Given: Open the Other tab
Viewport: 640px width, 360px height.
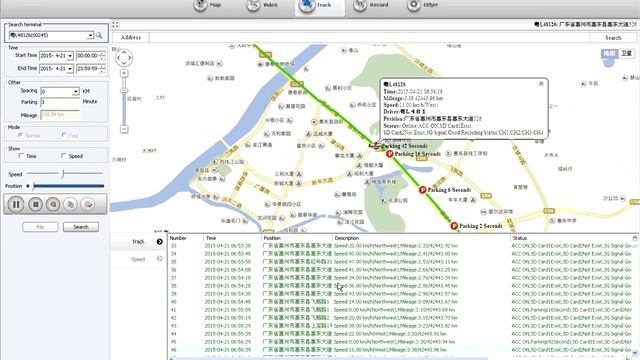Looking at the screenshot, I should click(x=422, y=5).
